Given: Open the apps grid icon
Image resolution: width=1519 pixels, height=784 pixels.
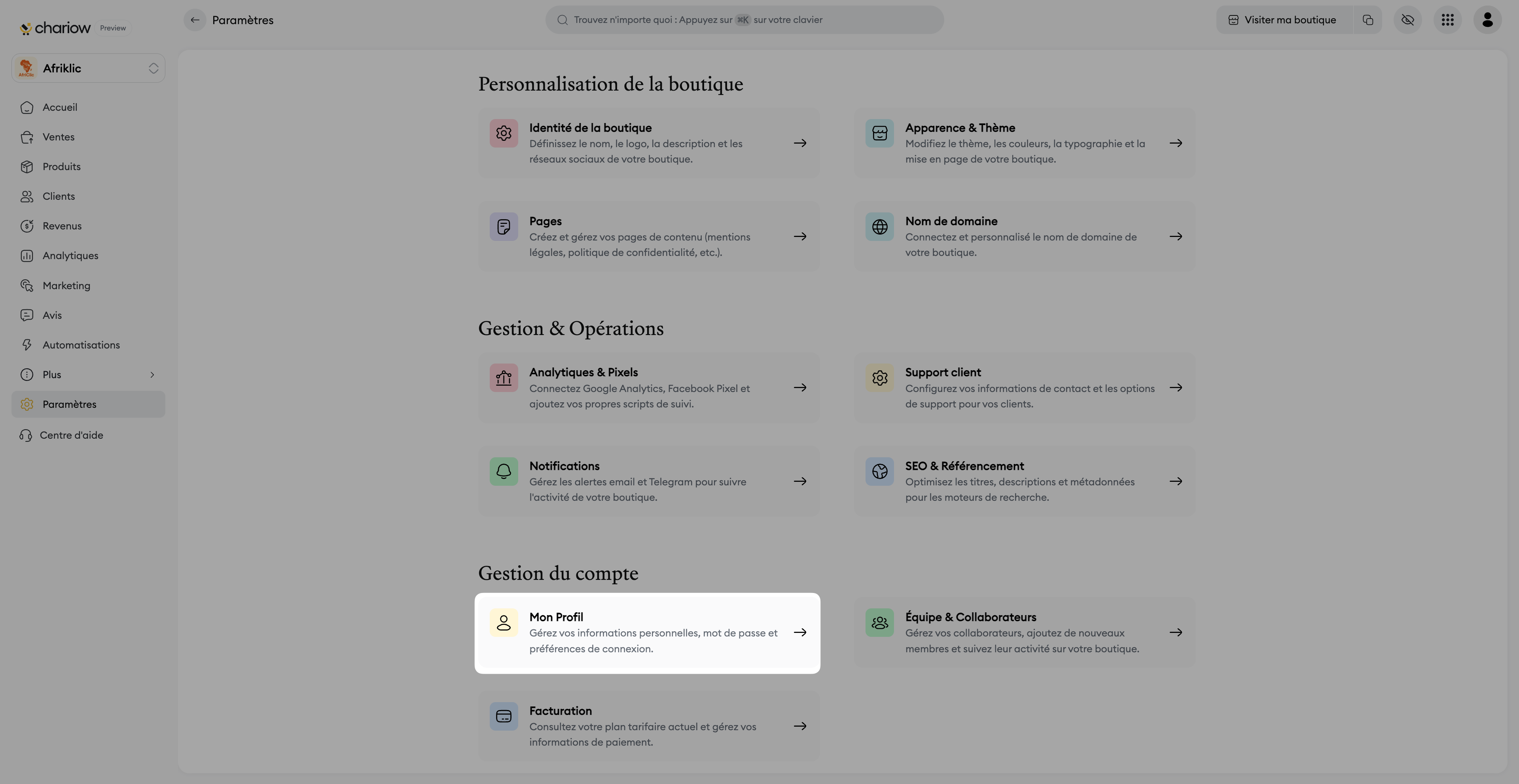Looking at the screenshot, I should [x=1448, y=20].
